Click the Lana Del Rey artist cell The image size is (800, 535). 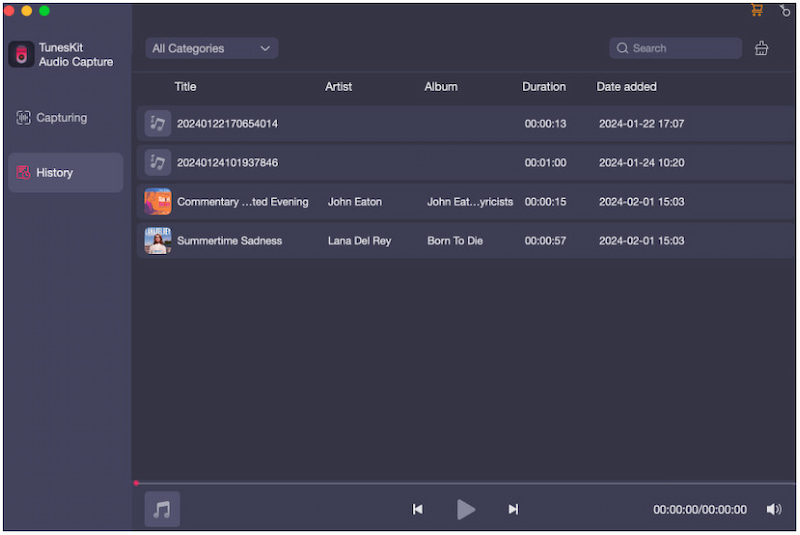[x=359, y=241]
